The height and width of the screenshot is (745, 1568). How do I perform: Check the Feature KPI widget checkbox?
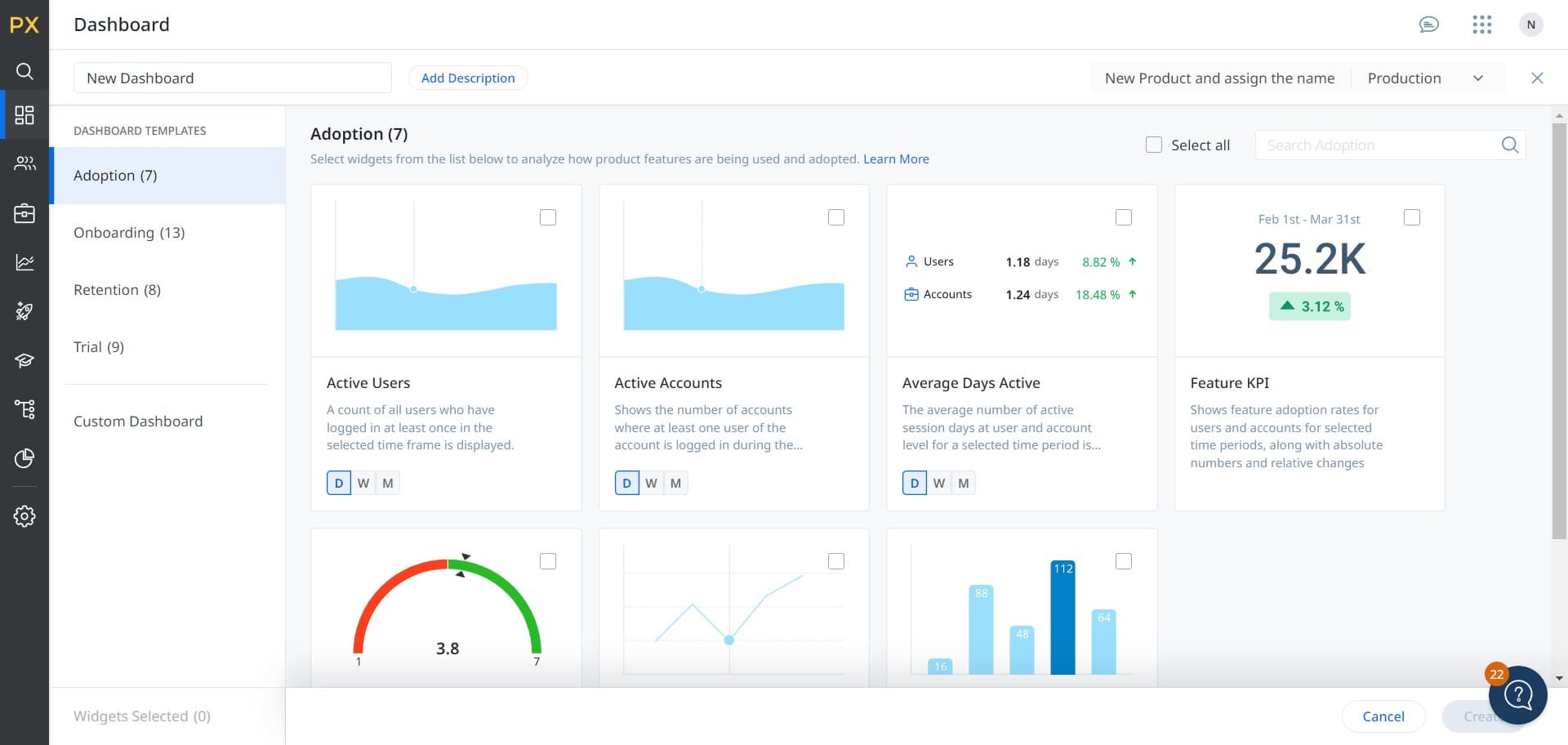(1412, 216)
